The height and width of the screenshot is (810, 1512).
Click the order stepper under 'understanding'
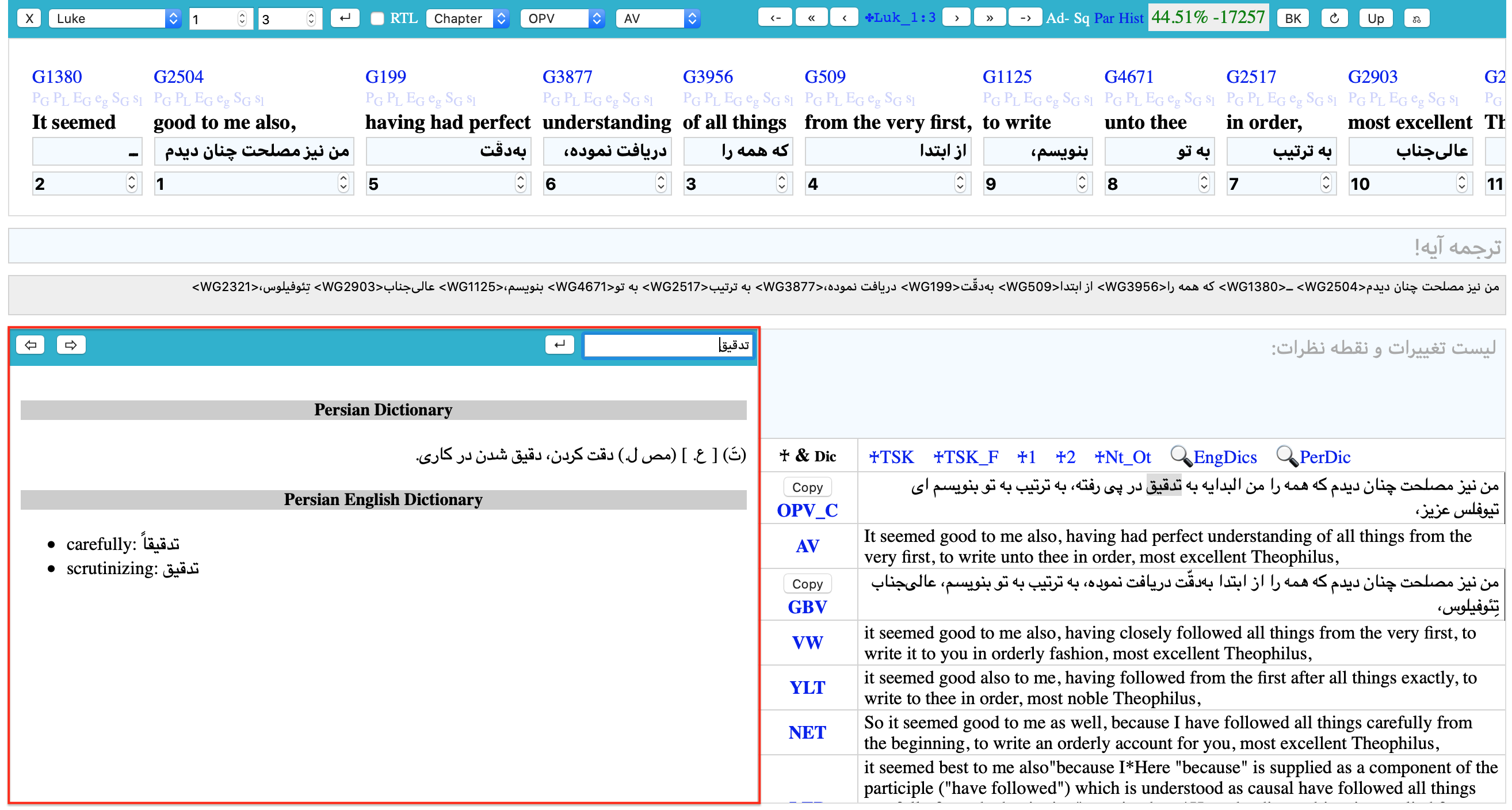(661, 184)
